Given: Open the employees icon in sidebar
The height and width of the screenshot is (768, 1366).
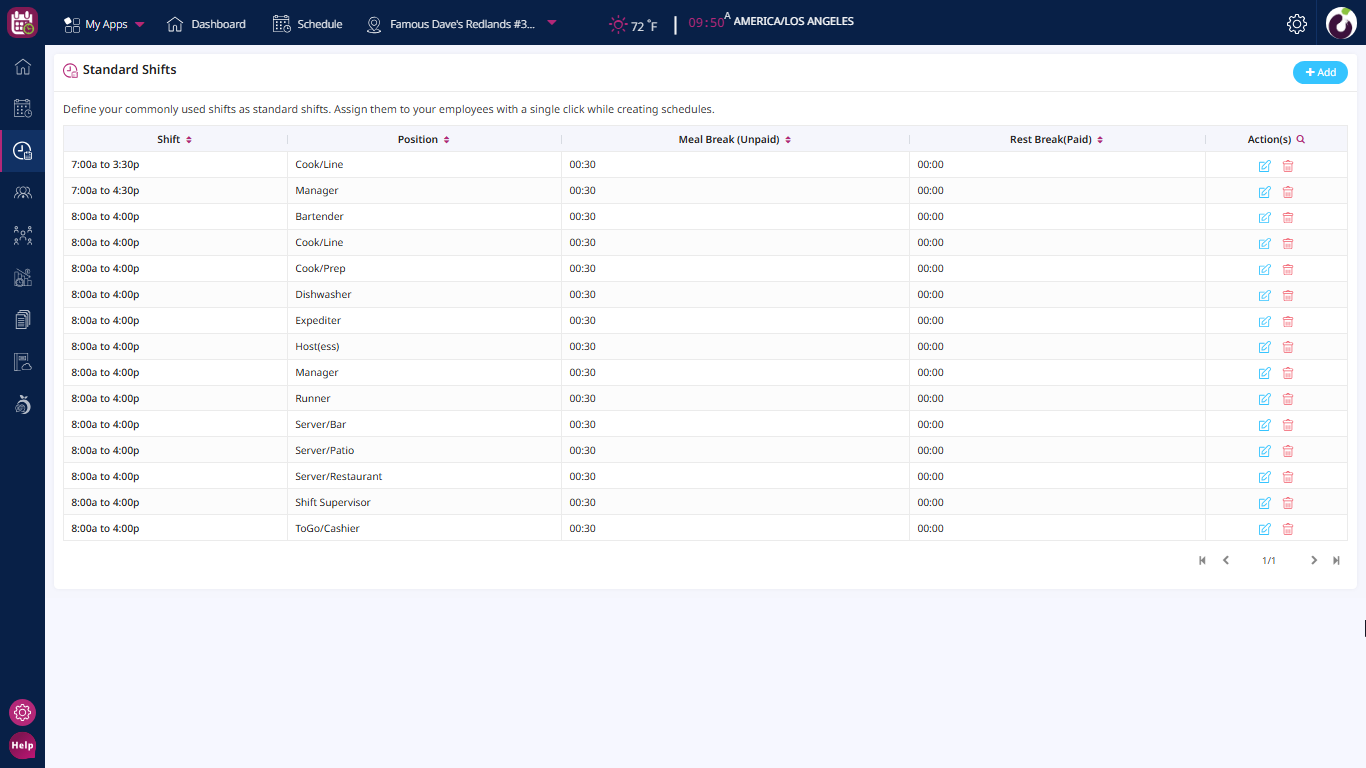Looking at the screenshot, I should (22, 193).
